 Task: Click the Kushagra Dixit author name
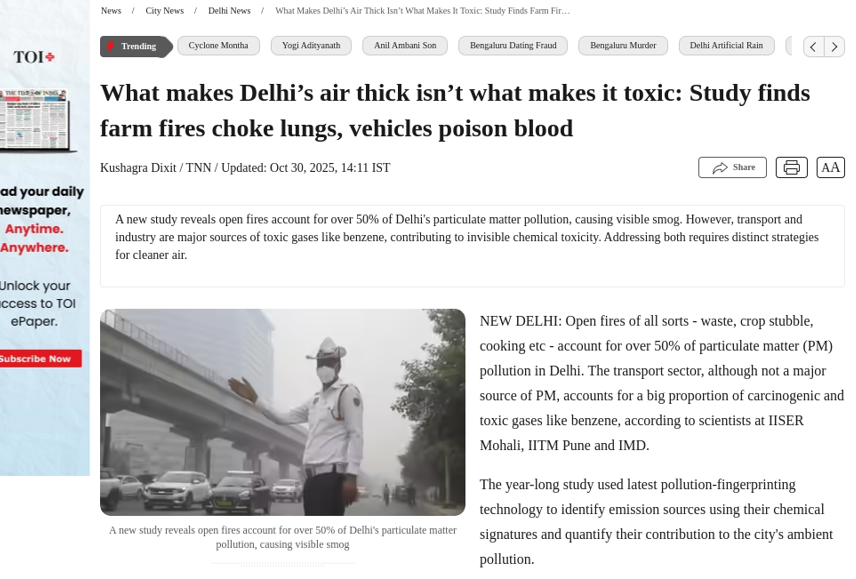coord(138,168)
